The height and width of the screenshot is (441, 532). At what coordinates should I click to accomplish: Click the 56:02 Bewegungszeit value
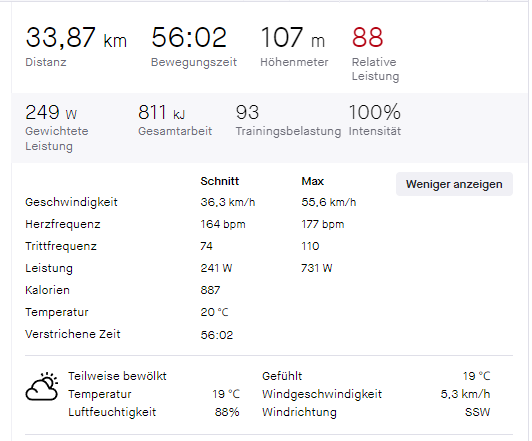(x=189, y=37)
